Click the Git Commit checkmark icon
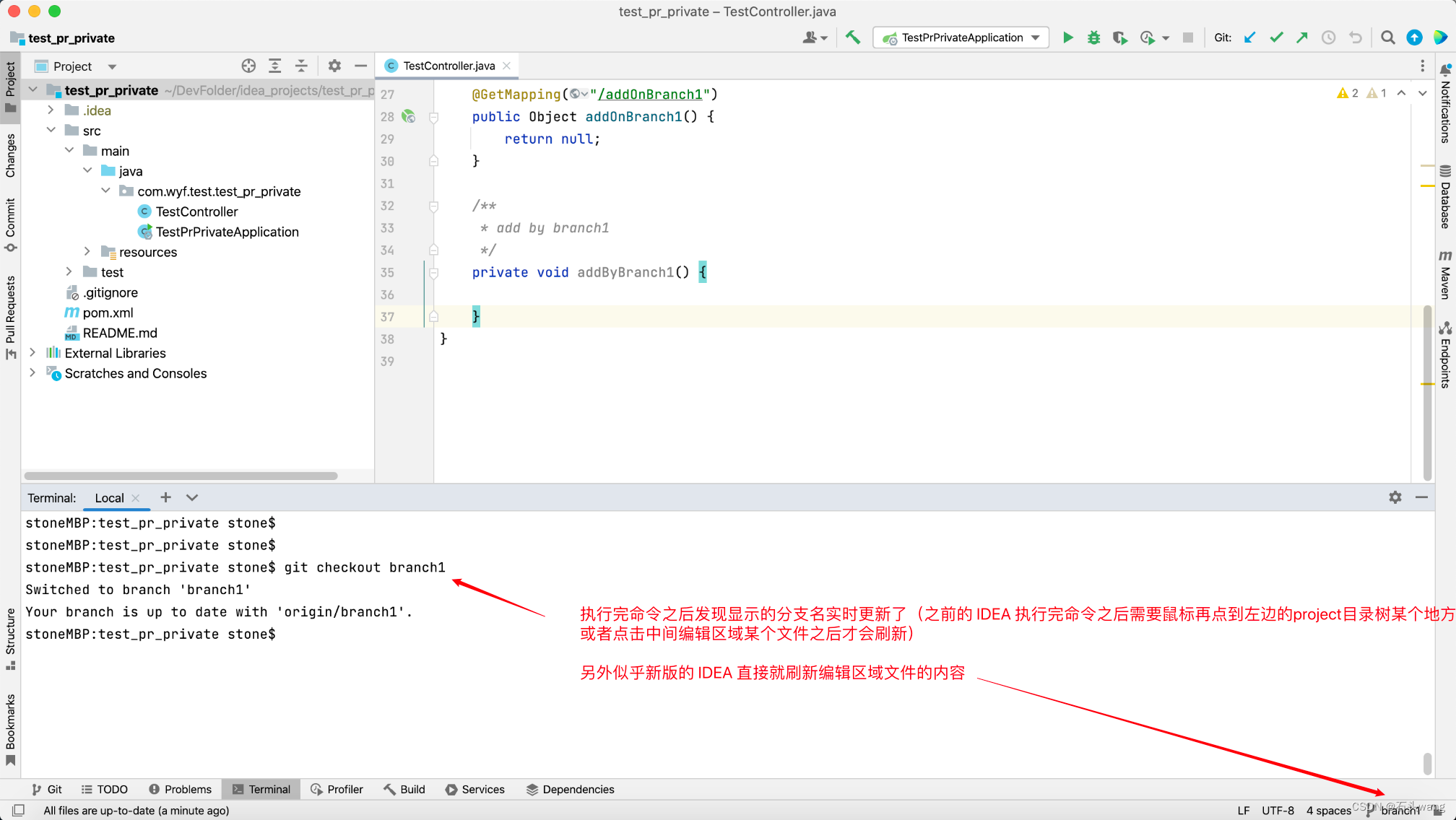 coord(1276,38)
